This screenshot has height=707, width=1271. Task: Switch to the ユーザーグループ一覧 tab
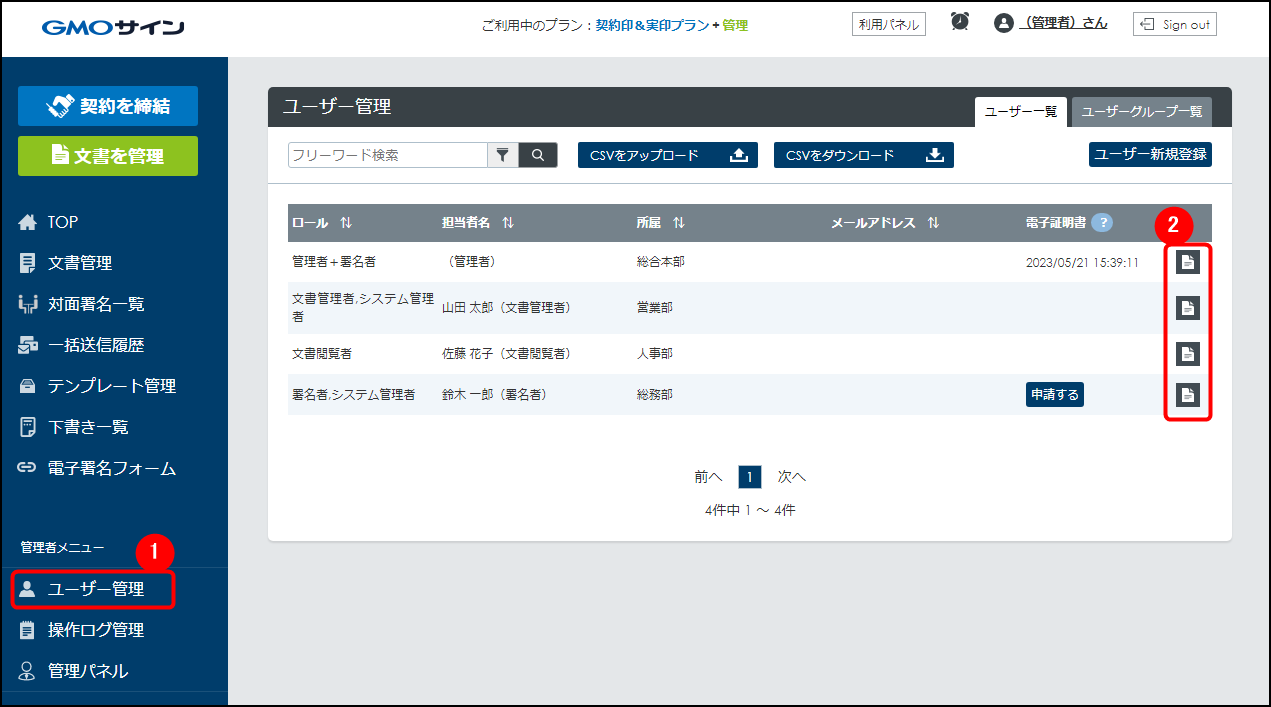pyautogui.click(x=1141, y=112)
